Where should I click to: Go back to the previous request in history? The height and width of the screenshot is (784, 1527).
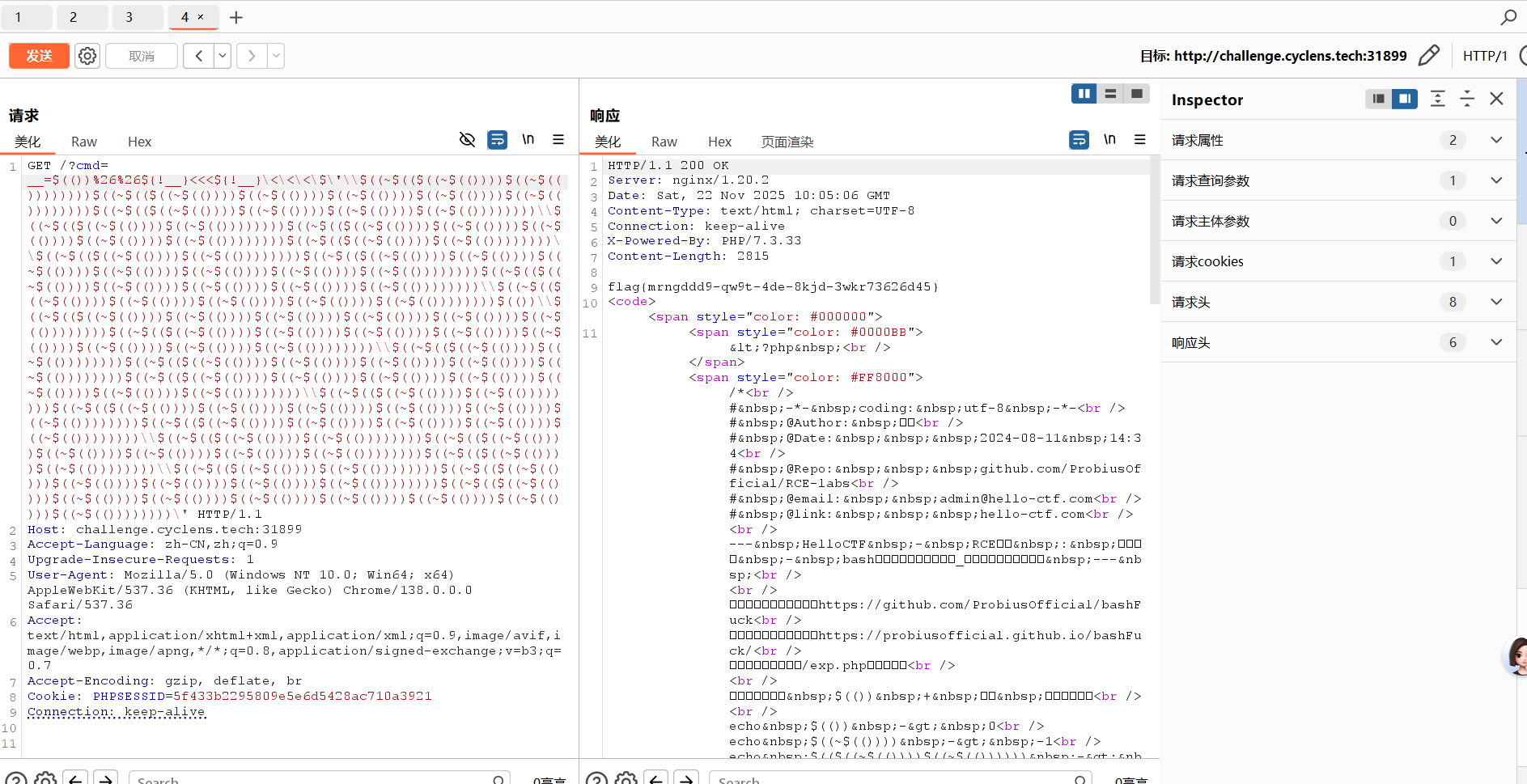pyautogui.click(x=199, y=56)
